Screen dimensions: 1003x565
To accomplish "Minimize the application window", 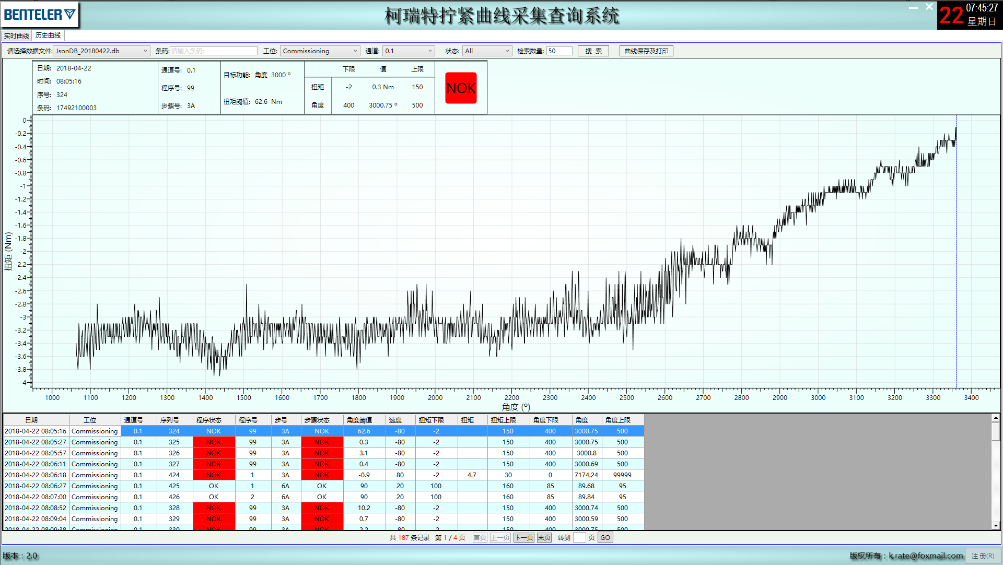I will pos(913,7).
